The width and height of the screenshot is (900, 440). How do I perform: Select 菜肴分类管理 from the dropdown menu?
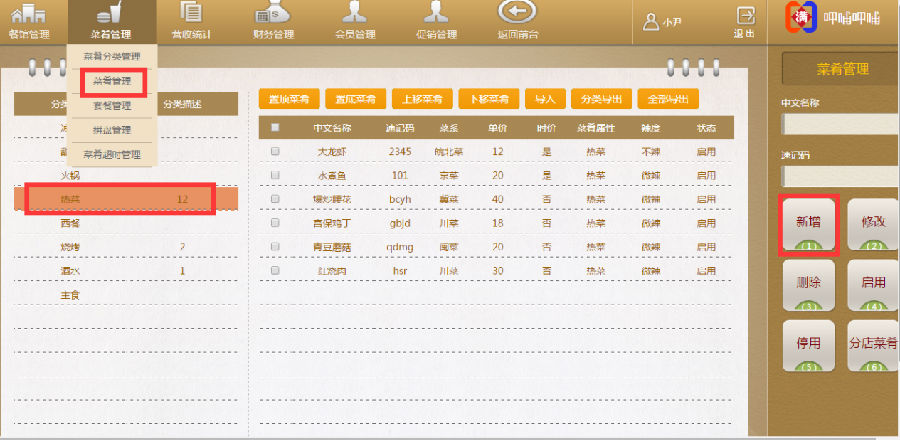(111, 57)
